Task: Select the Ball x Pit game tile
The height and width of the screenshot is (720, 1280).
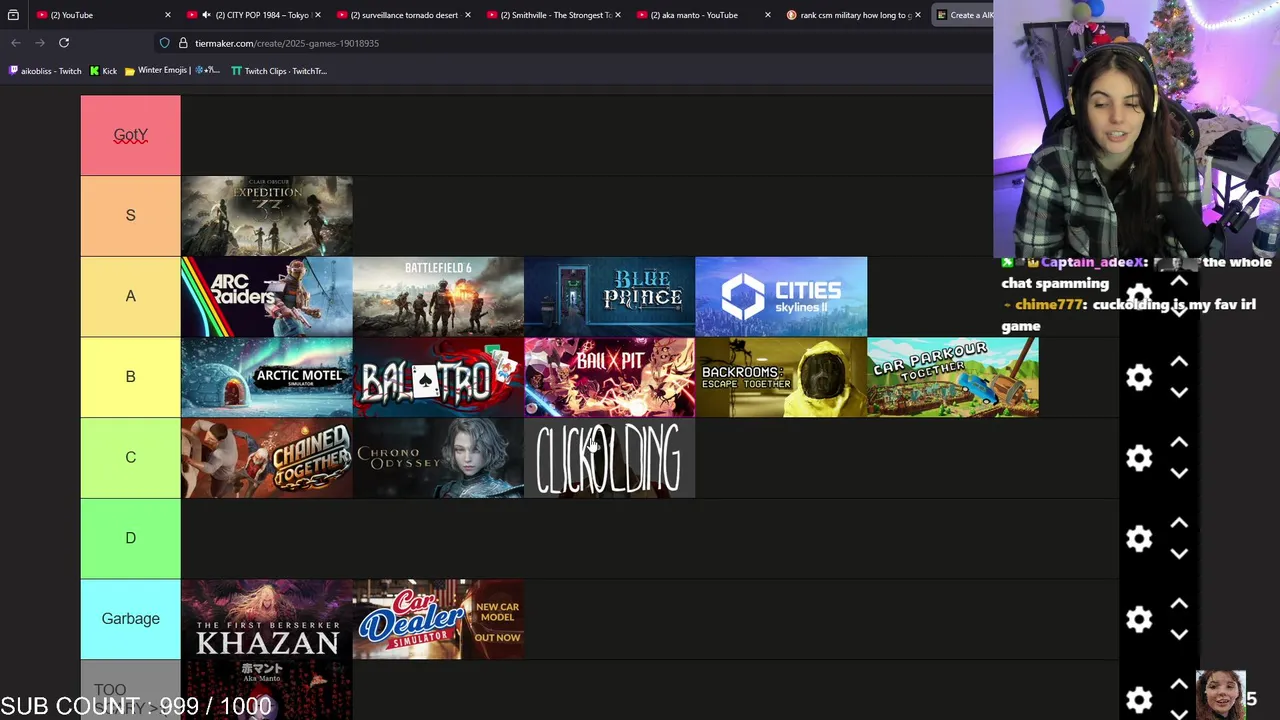Action: (610, 377)
